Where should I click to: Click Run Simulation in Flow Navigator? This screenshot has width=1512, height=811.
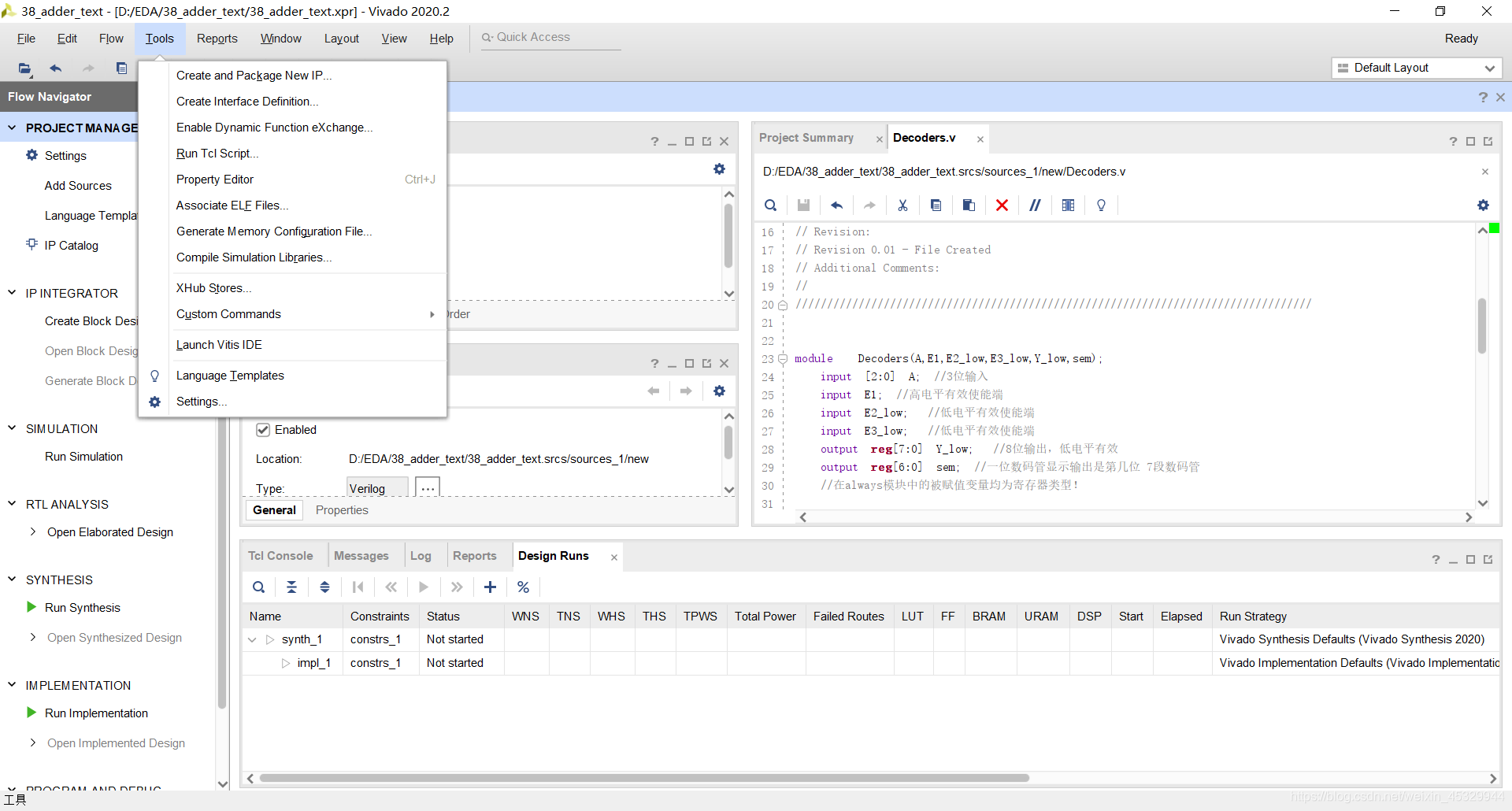click(83, 457)
